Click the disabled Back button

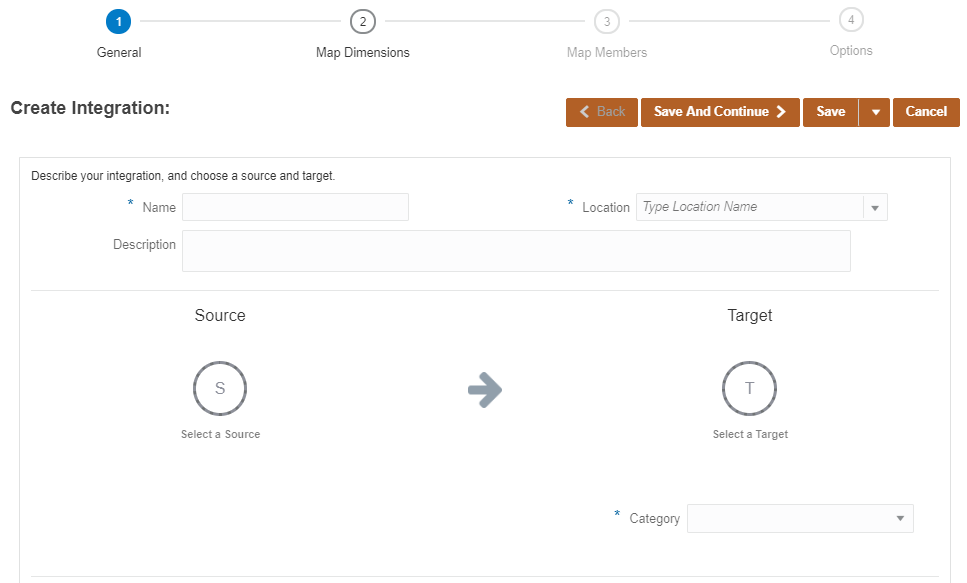coord(601,112)
